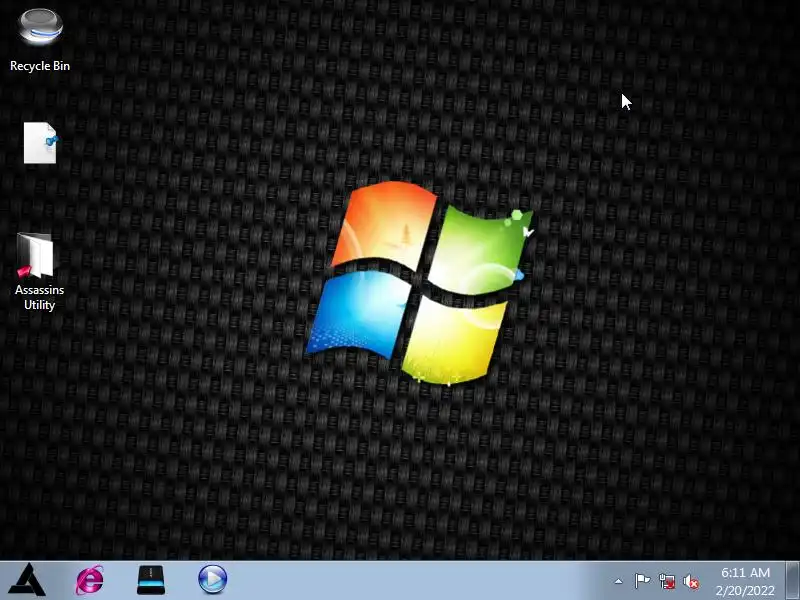Click Show Desktop button at taskbar end
The width and height of the screenshot is (800, 600).
793,581
